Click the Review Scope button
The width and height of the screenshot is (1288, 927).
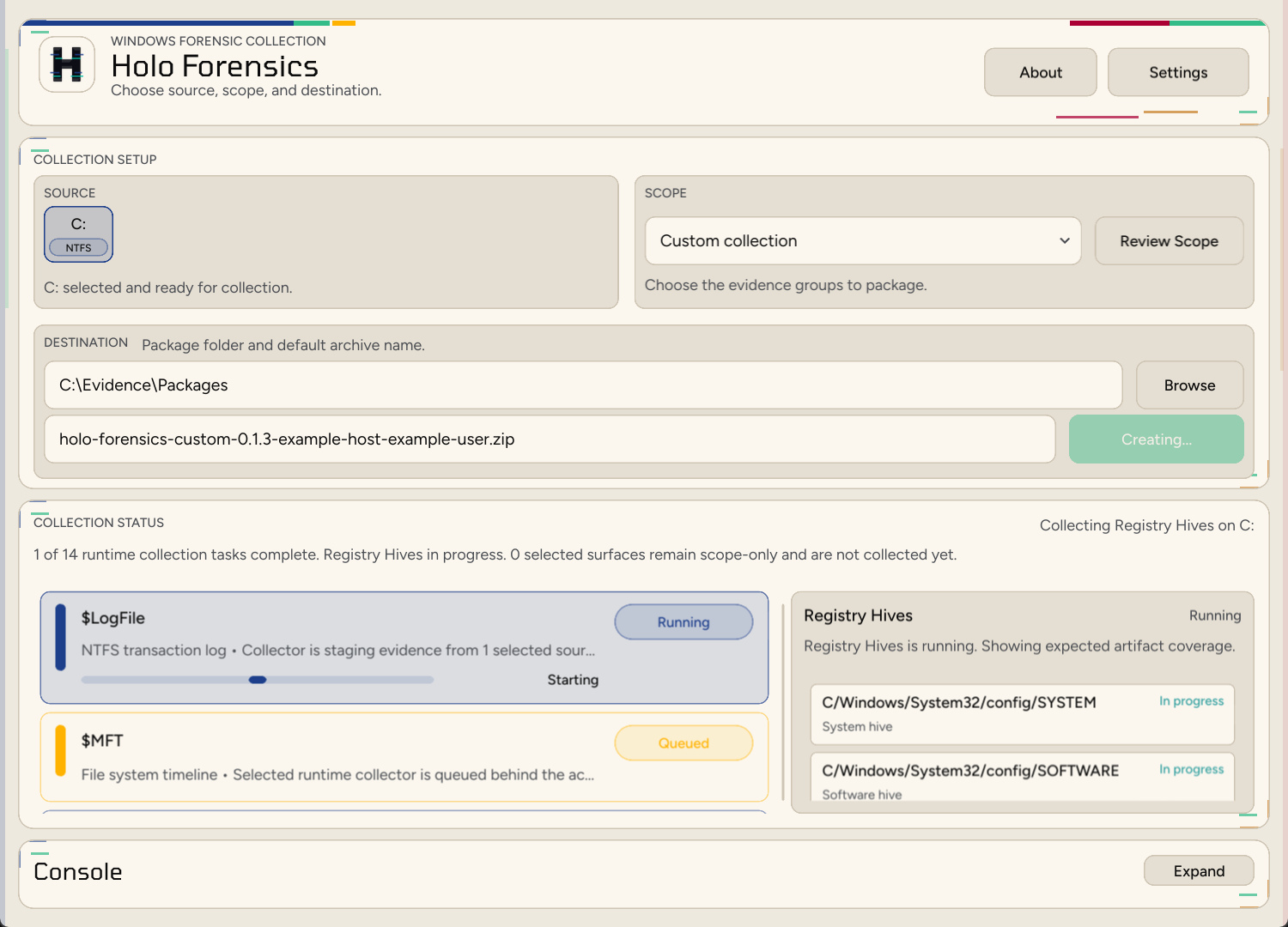click(x=1169, y=241)
